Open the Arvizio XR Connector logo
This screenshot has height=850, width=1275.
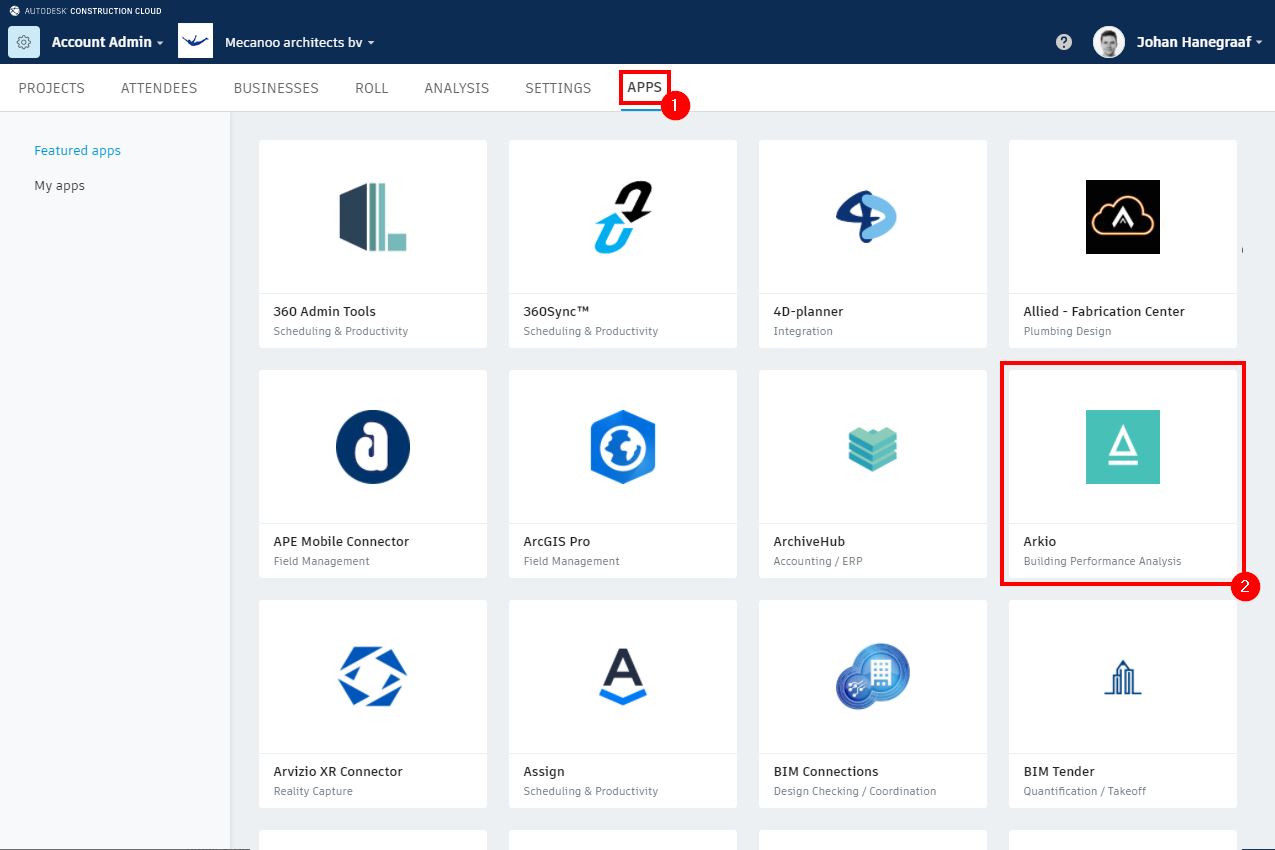click(373, 677)
